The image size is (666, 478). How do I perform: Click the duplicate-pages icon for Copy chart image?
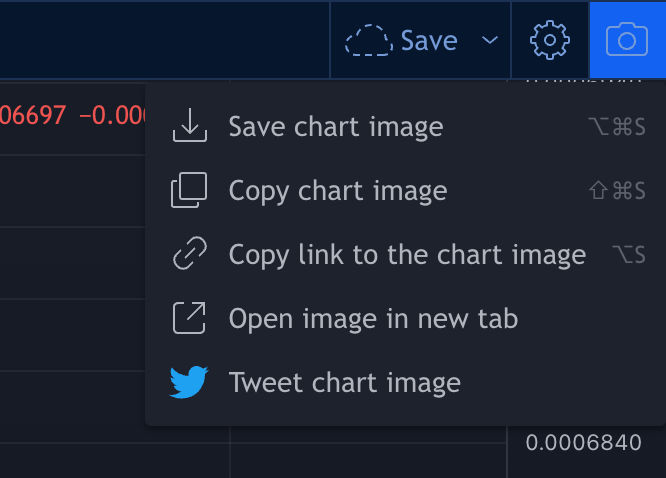(x=189, y=191)
